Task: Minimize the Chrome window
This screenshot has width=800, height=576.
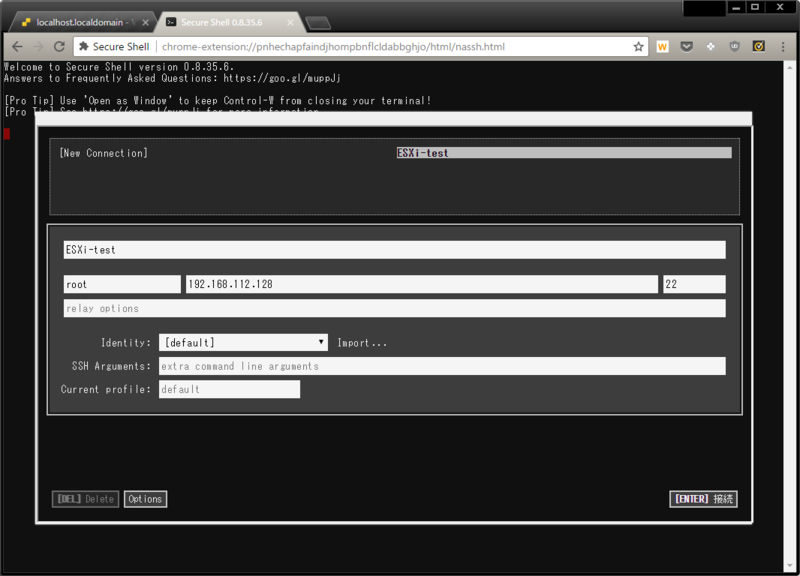Action: (736, 8)
